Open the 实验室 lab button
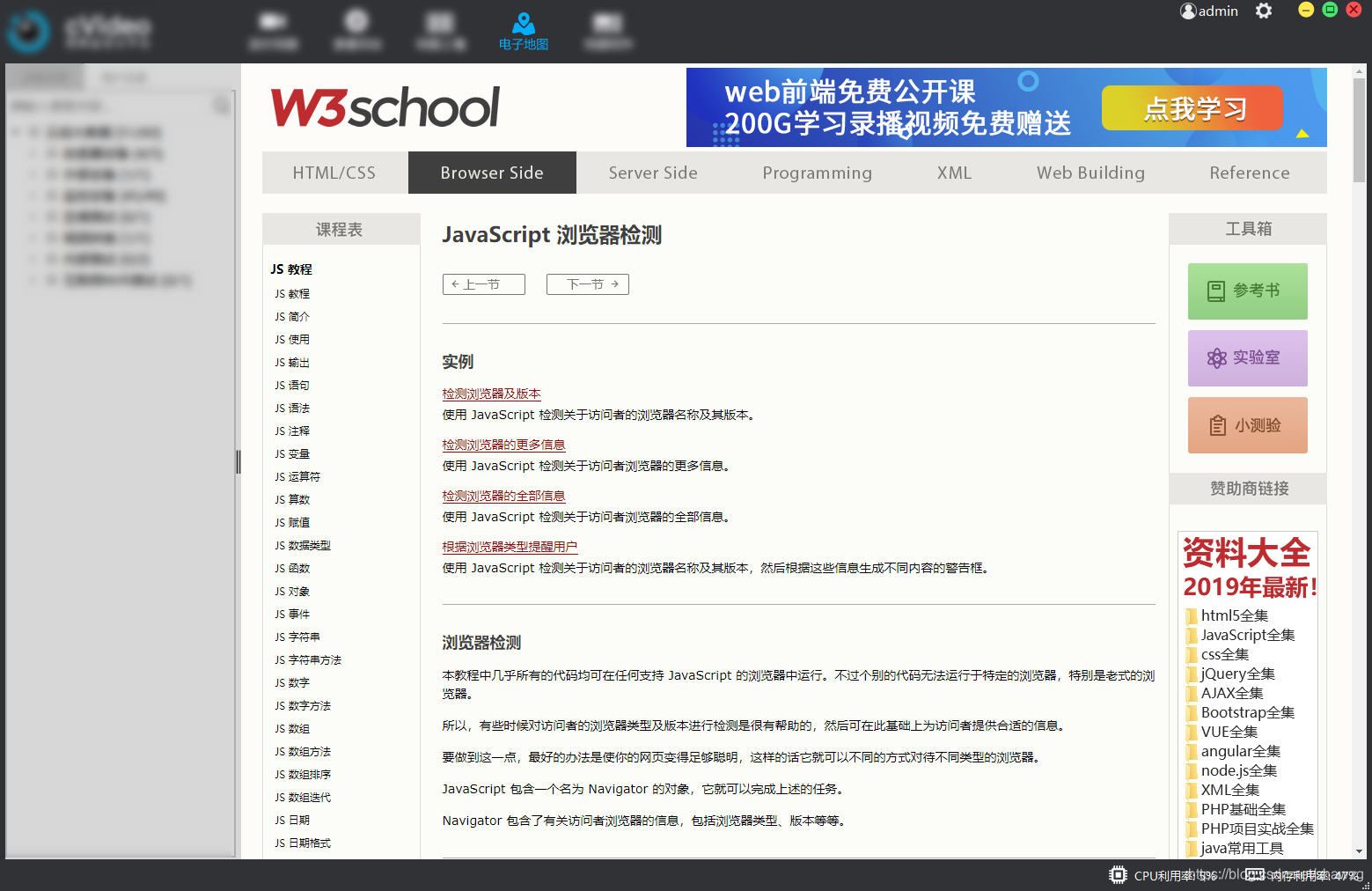This screenshot has width=1372, height=891. point(1247,358)
